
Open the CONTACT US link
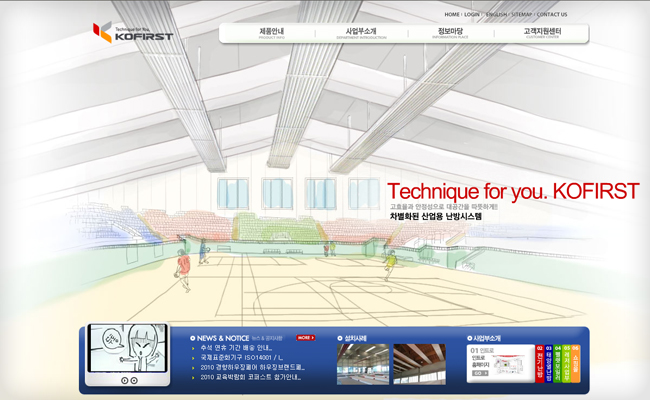pyautogui.click(x=552, y=15)
